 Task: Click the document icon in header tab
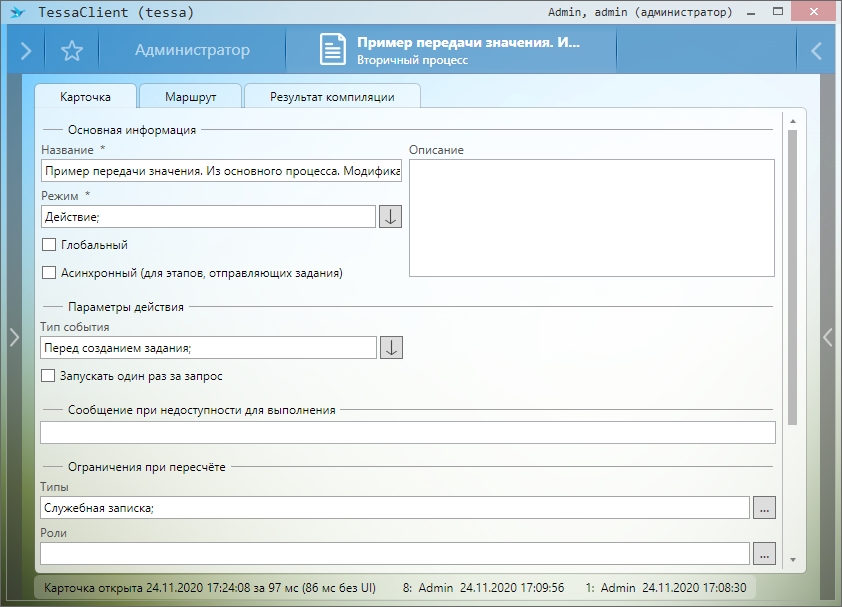[x=333, y=51]
